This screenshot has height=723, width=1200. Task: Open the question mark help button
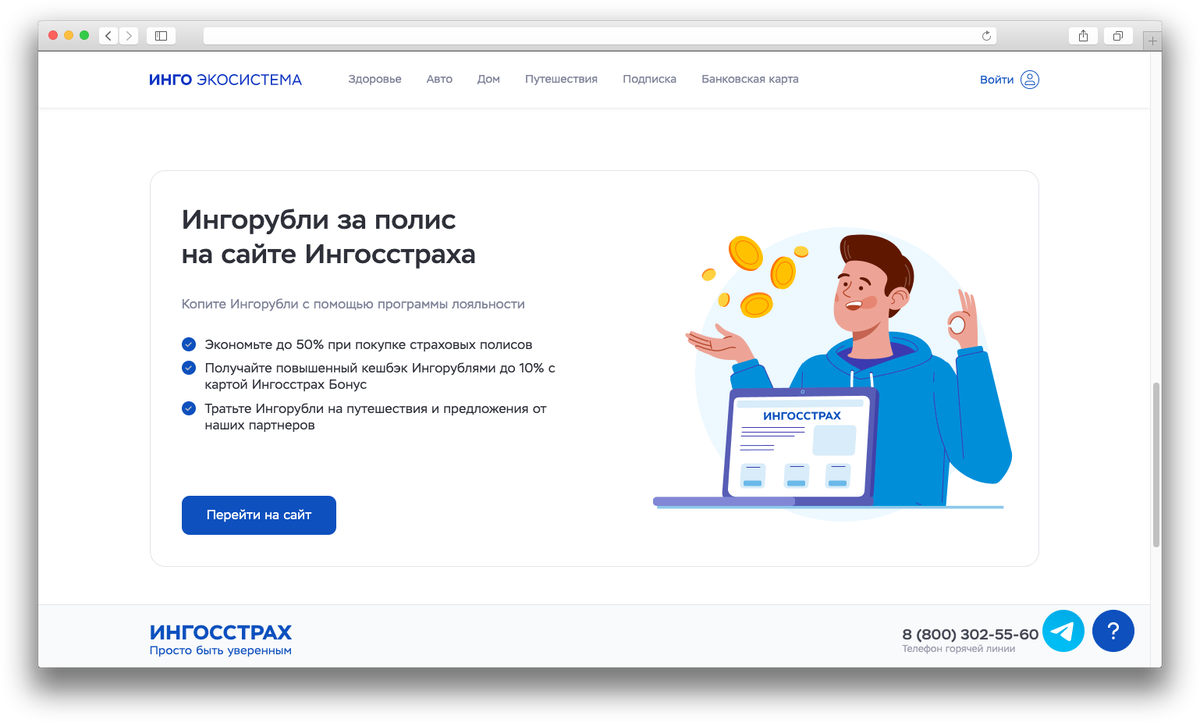[x=1113, y=631]
